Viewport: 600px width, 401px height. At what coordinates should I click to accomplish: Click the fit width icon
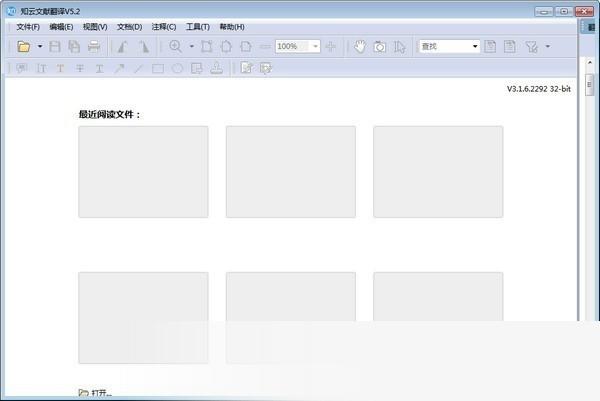(x=246, y=47)
